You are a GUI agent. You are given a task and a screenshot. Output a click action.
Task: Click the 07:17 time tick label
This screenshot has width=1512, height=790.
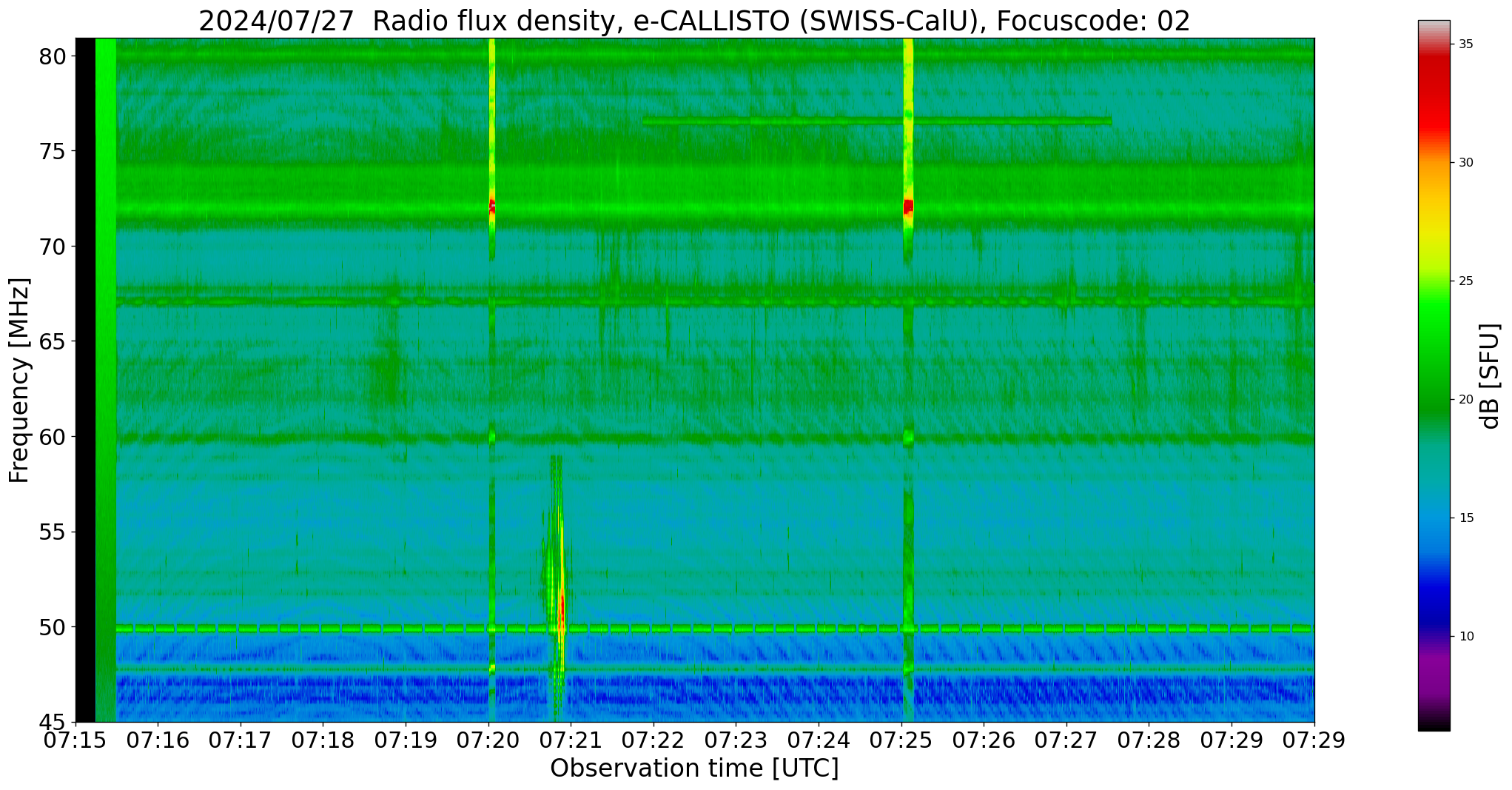click(x=241, y=740)
